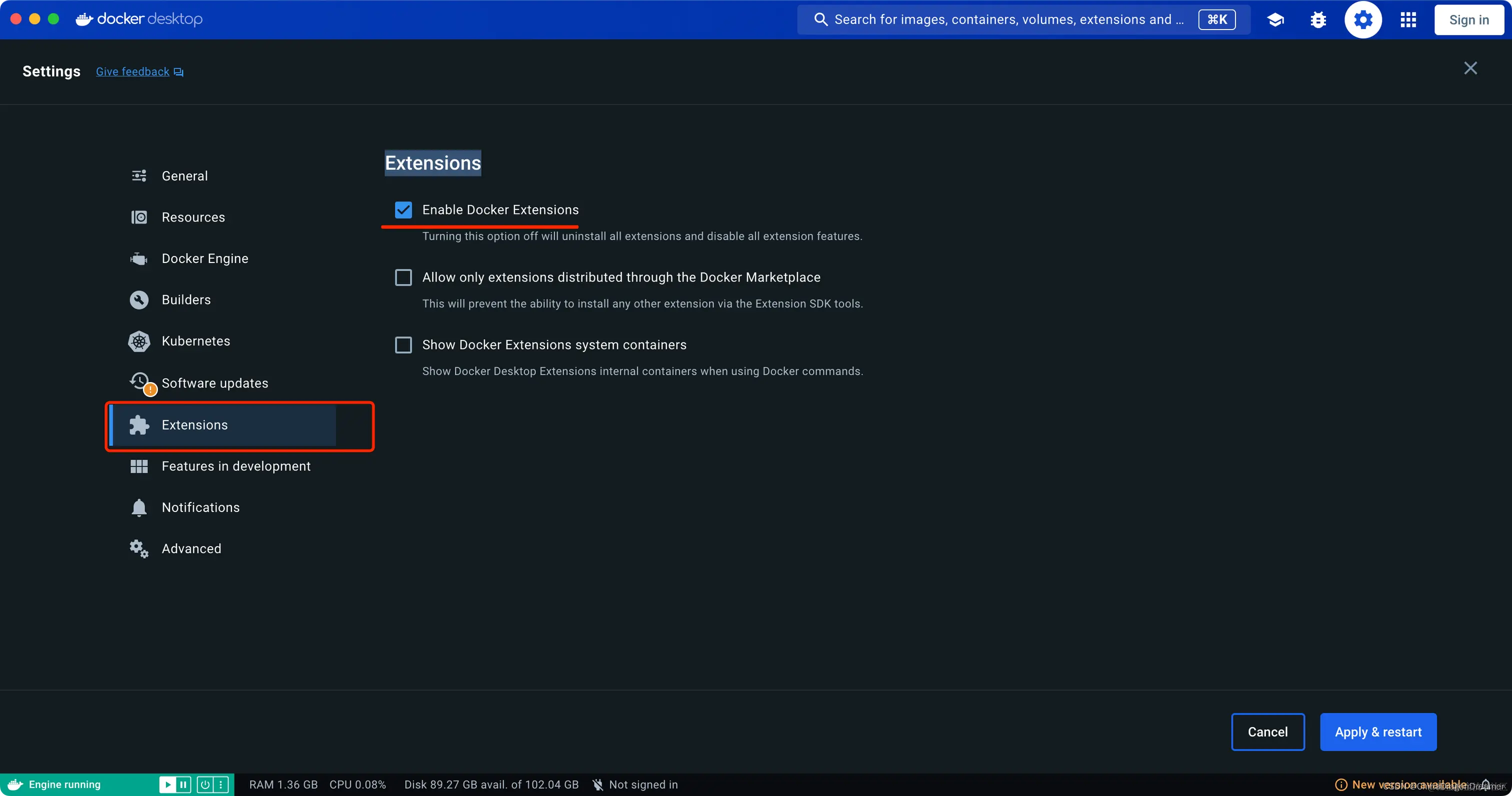The width and height of the screenshot is (1512, 796).
Task: Open the Learning Center graduation cap icon
Action: click(x=1275, y=20)
